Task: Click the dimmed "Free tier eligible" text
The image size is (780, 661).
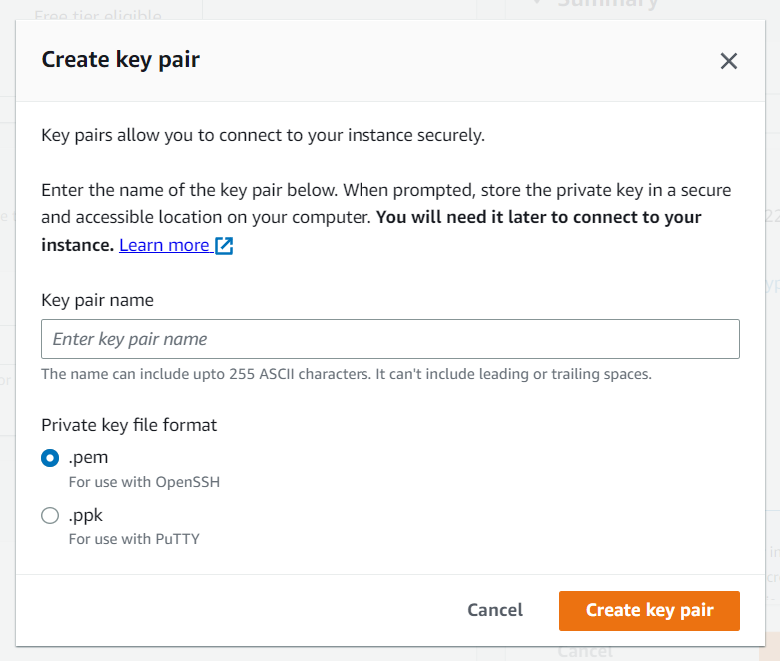Action: (97, 15)
